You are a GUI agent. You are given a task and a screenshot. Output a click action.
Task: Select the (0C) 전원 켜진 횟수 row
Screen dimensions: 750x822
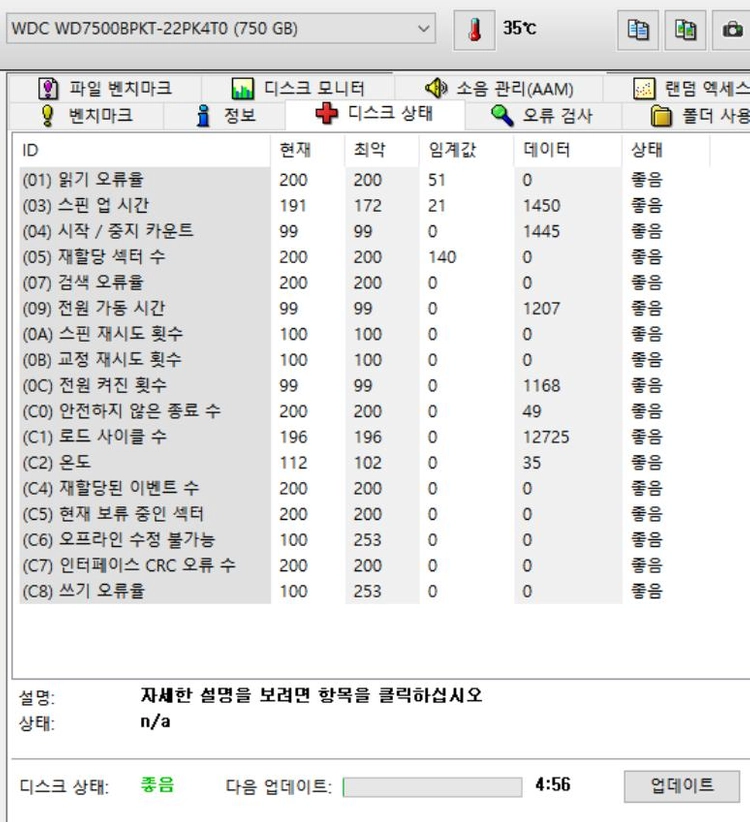pos(364,385)
